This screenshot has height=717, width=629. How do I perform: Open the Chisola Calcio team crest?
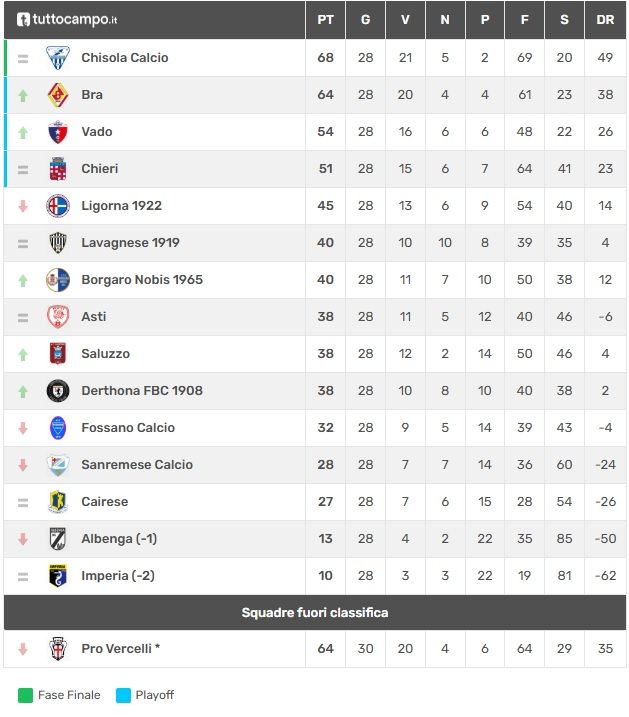click(x=58, y=58)
